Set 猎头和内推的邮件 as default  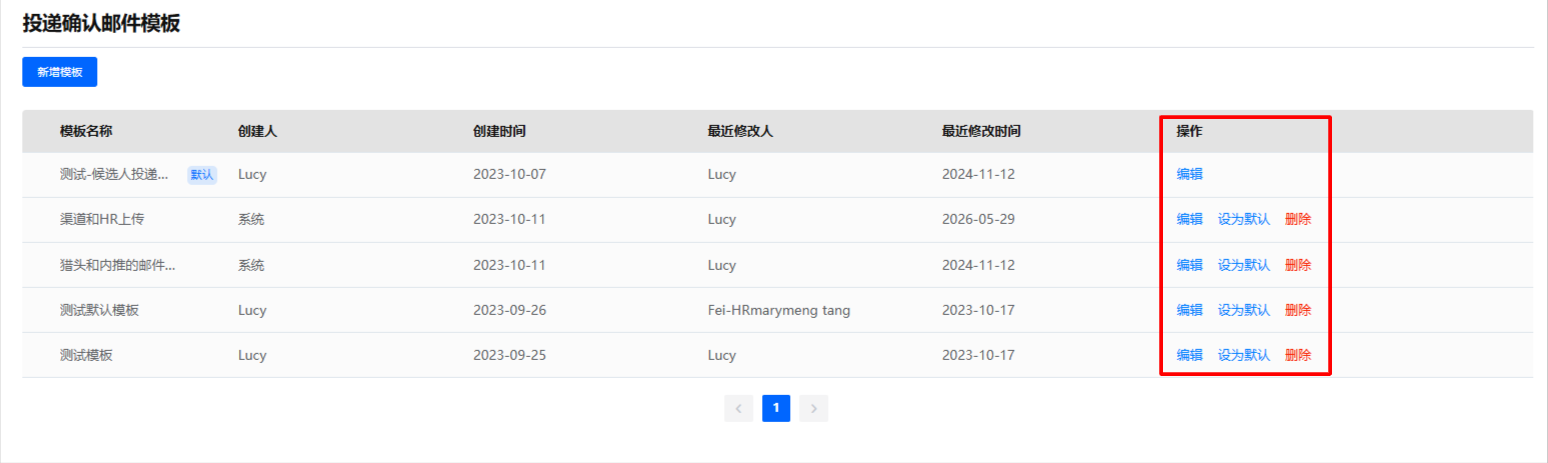coord(1243,265)
